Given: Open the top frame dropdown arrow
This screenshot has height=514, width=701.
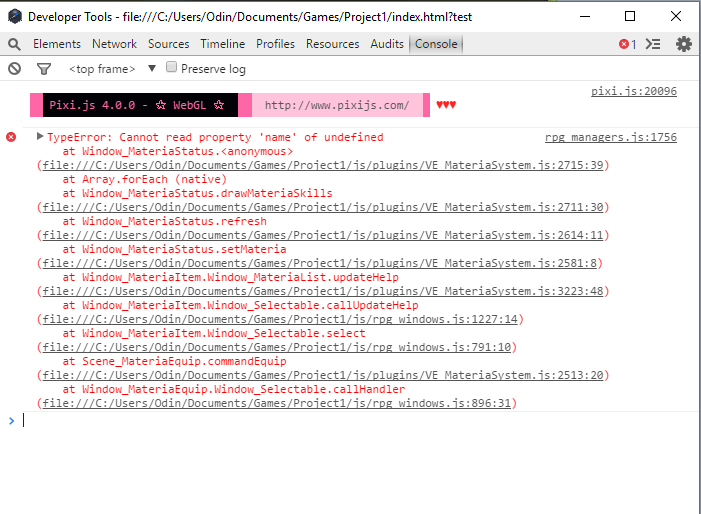Looking at the screenshot, I should (x=152, y=68).
